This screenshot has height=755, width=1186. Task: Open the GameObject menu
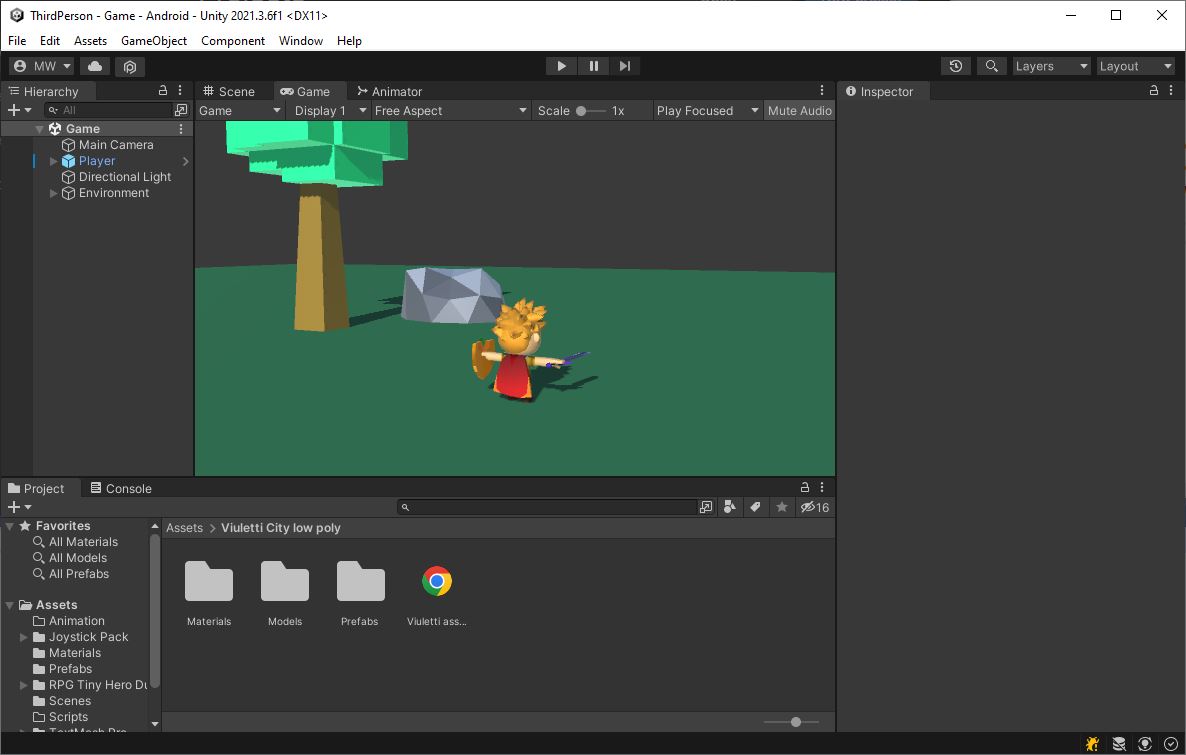[x=153, y=41]
